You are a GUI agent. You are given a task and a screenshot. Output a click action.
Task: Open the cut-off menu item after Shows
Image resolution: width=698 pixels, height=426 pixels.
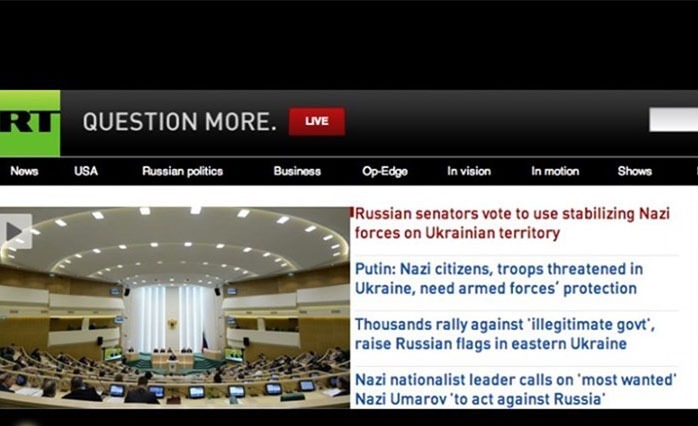(x=696, y=171)
